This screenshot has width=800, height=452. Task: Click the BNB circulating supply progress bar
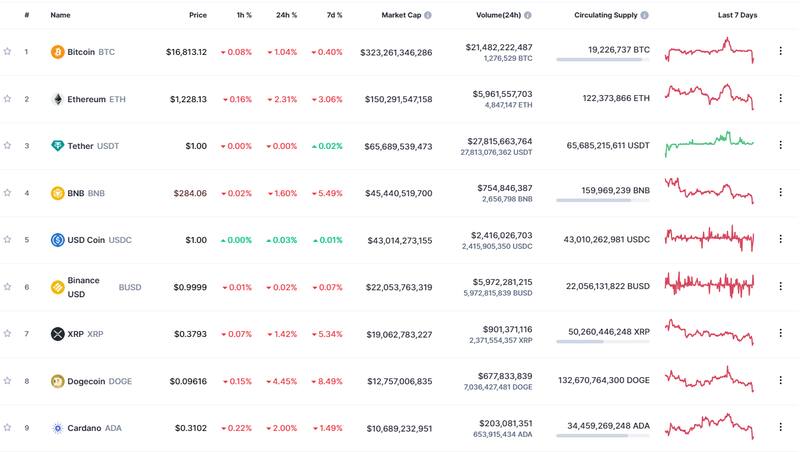pos(602,201)
